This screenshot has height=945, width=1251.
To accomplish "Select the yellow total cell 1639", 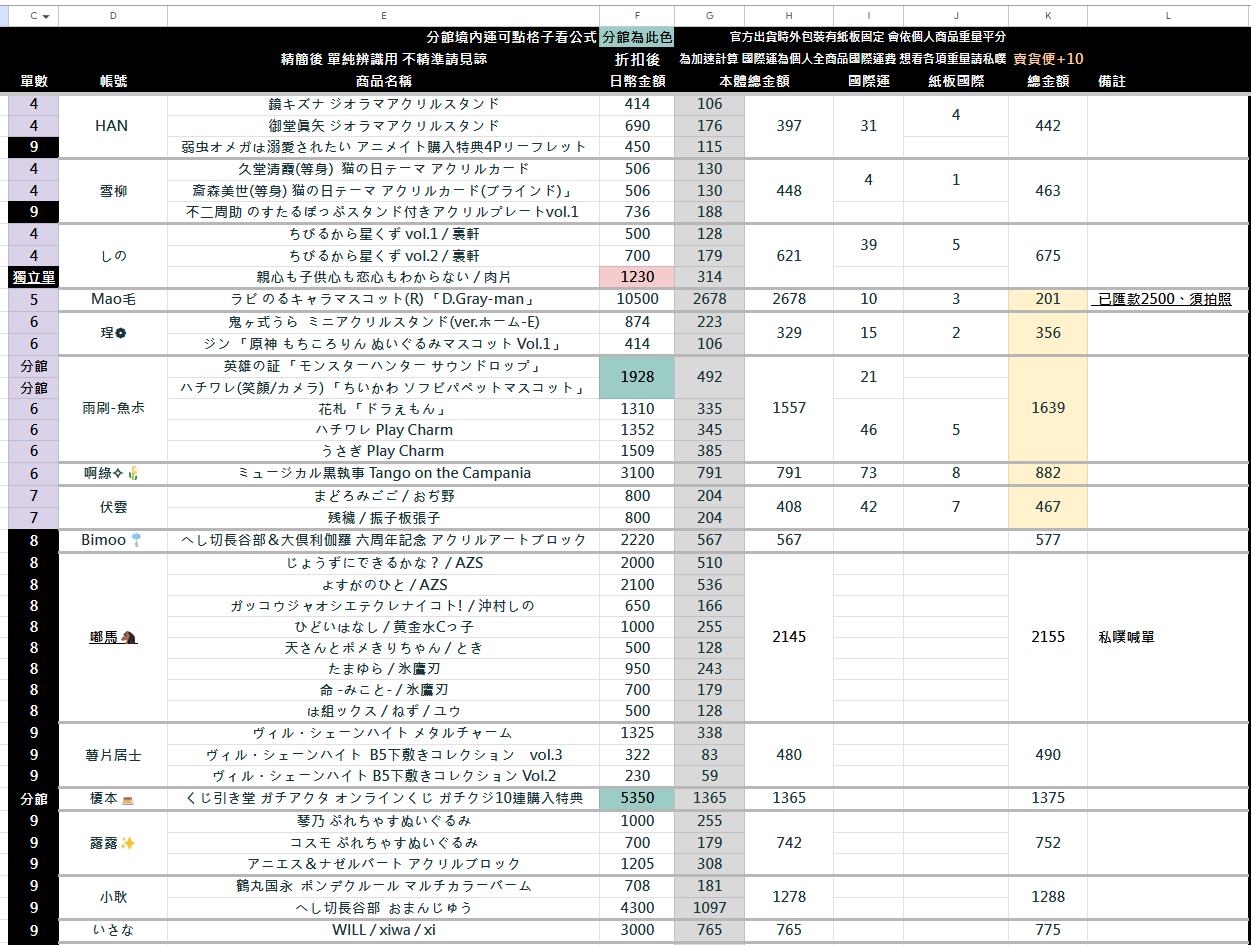I will 1048,408.
